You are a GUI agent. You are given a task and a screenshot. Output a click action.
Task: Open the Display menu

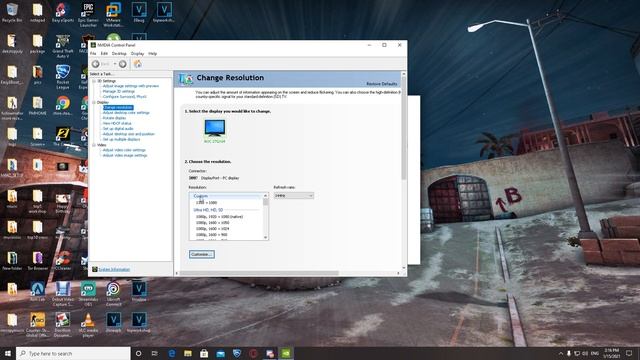click(x=137, y=53)
